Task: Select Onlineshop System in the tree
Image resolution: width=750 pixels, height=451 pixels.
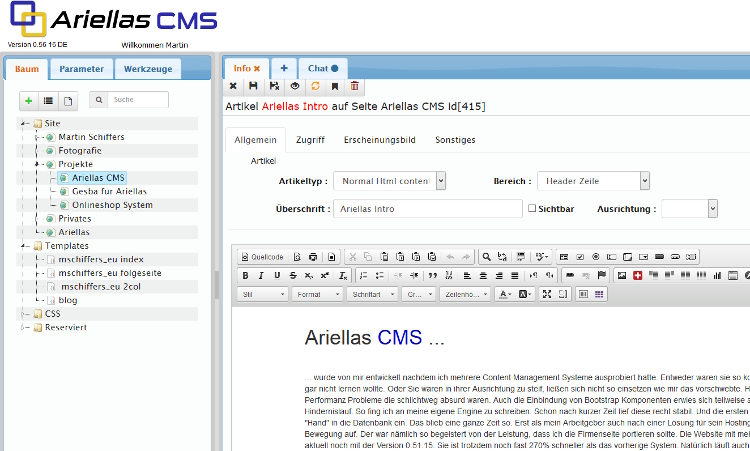Action: point(112,205)
